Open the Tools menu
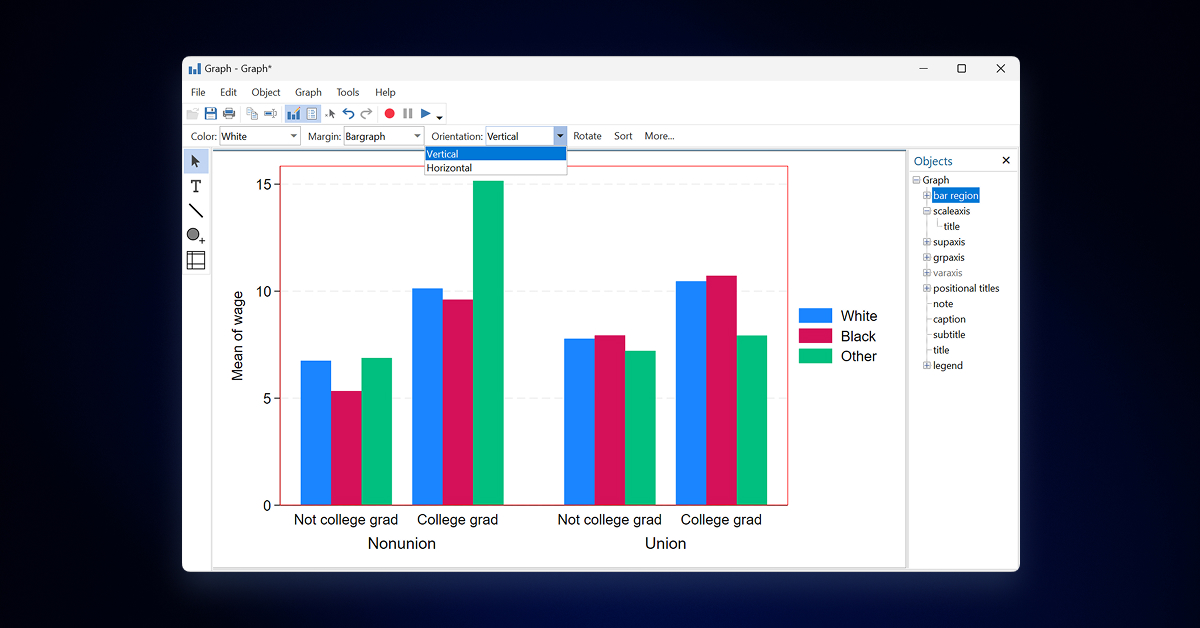The height and width of the screenshot is (628, 1200). pyautogui.click(x=347, y=92)
